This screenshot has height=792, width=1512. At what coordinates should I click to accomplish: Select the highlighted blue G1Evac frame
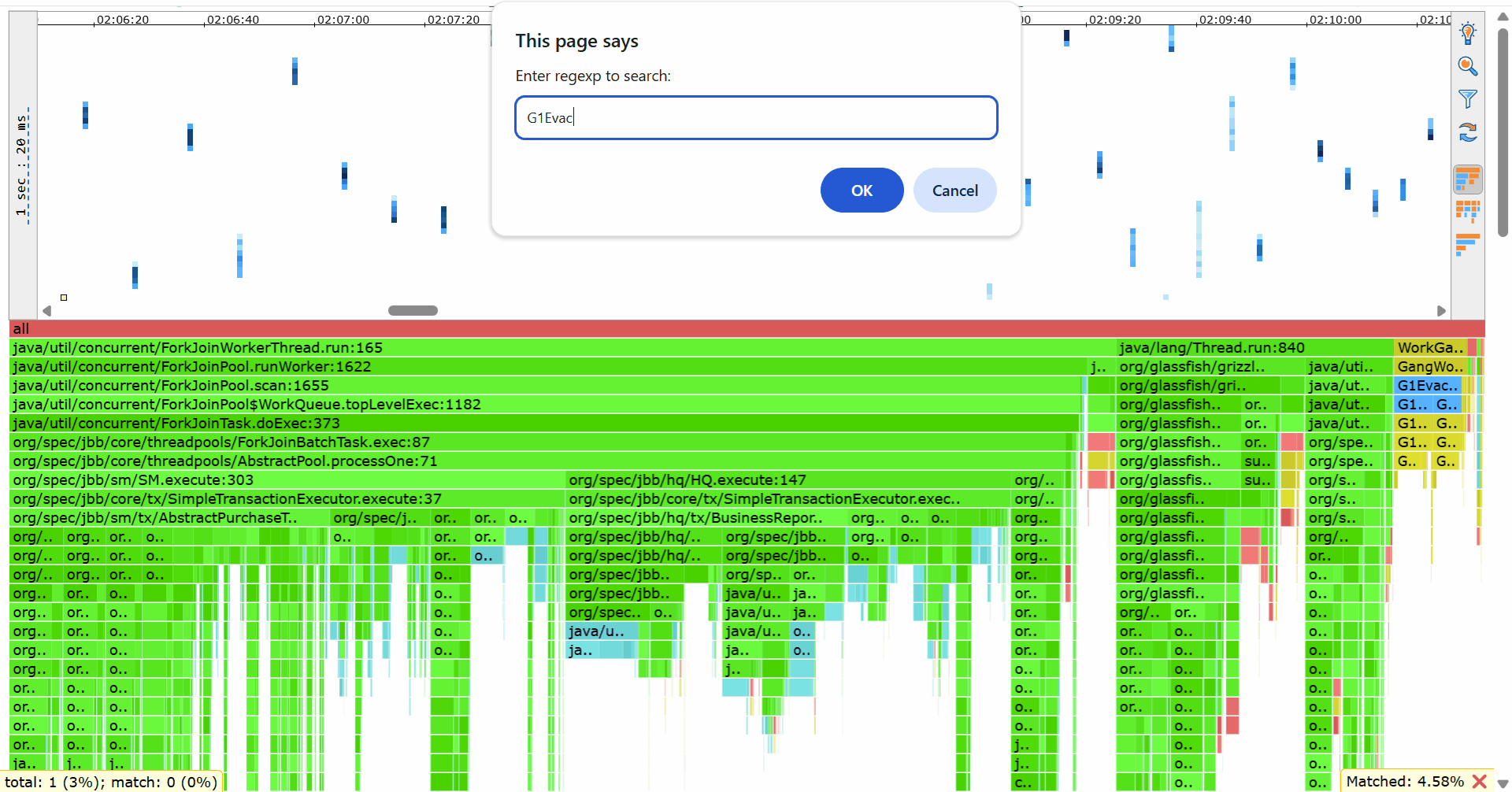pos(1426,385)
